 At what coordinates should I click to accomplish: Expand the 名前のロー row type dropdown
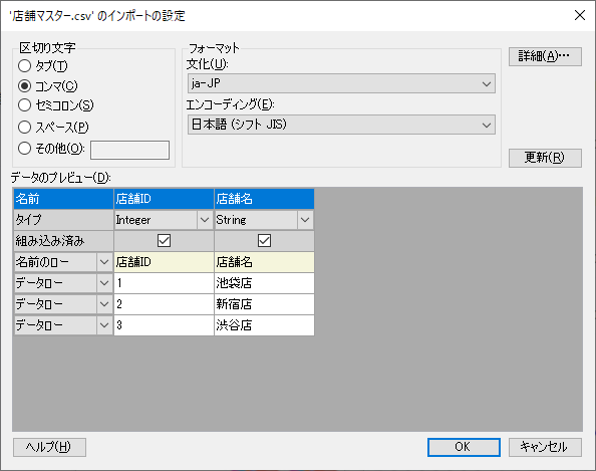[104, 262]
